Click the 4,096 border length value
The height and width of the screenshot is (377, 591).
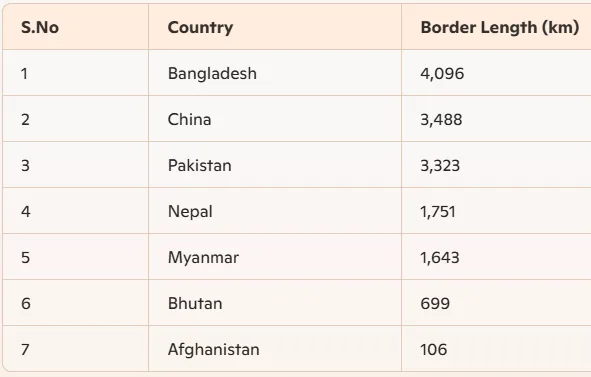click(x=442, y=74)
